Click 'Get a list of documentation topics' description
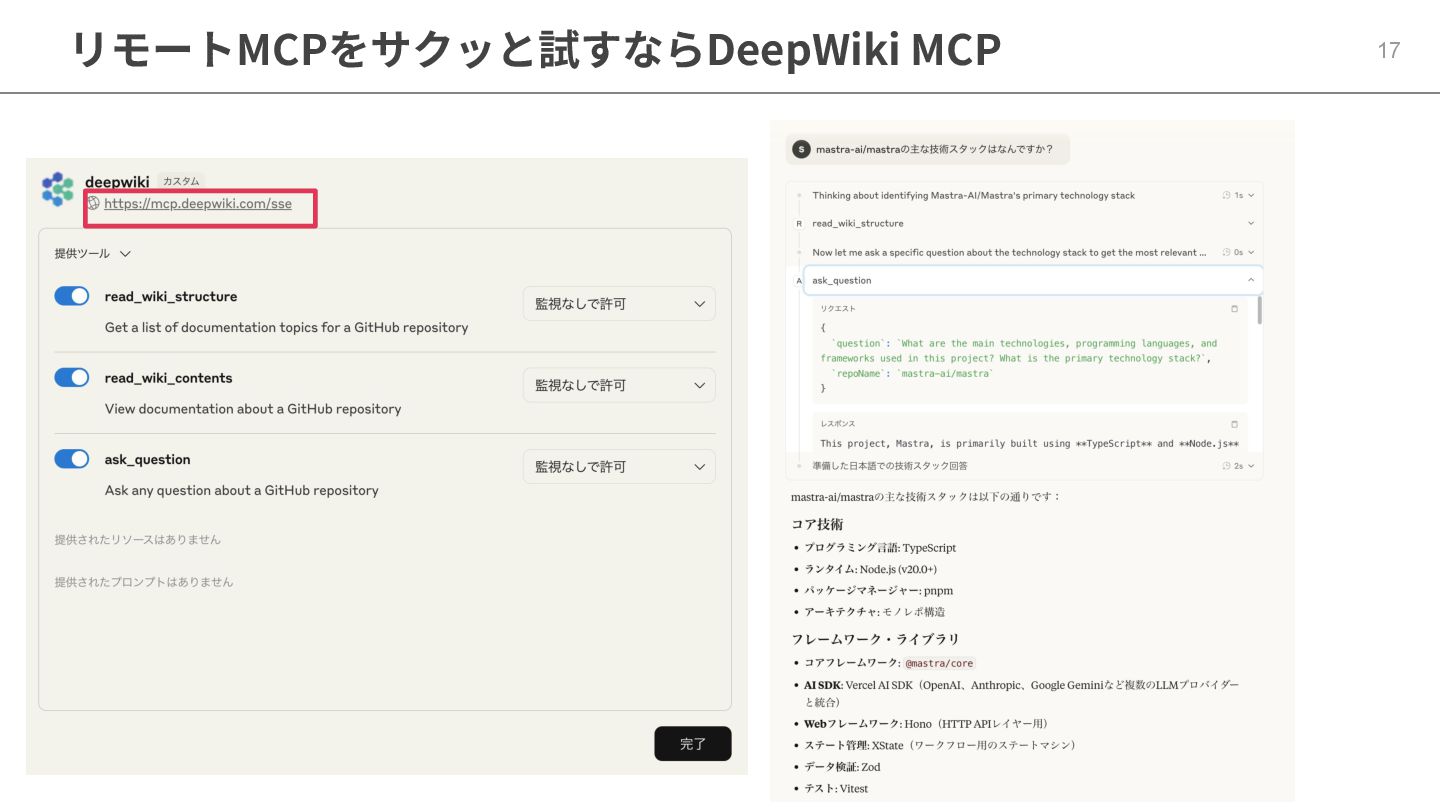Screen dimensions: 1440x810 coord(286,327)
